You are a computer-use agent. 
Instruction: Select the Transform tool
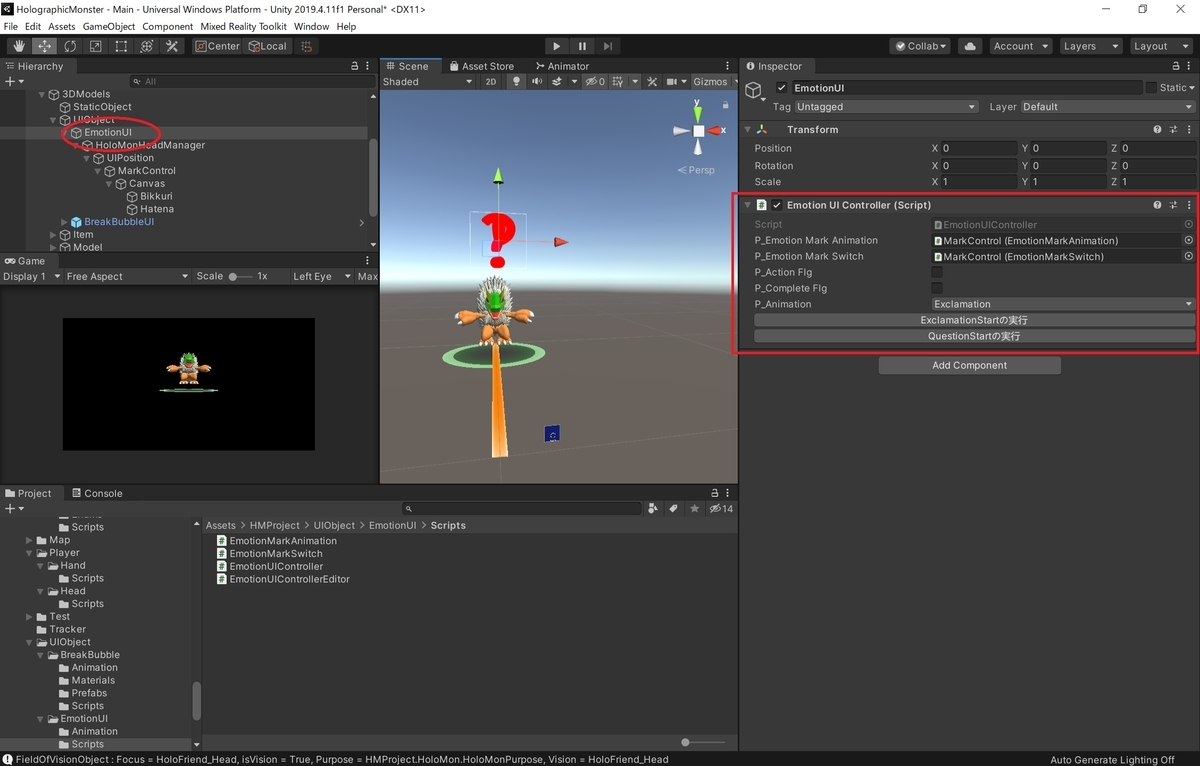click(x=147, y=46)
